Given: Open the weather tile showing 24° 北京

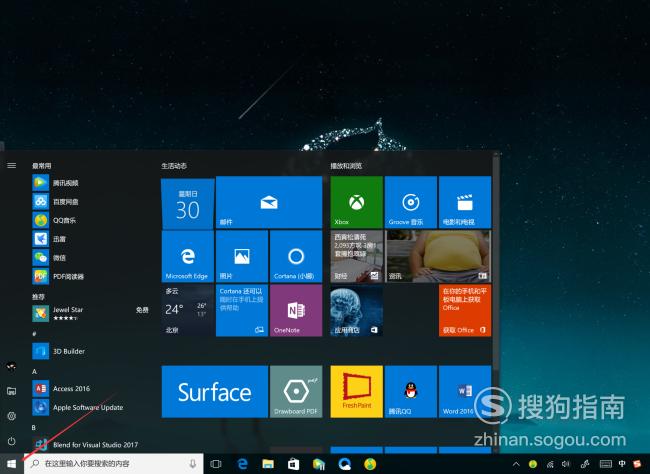Looking at the screenshot, I should (x=187, y=310).
